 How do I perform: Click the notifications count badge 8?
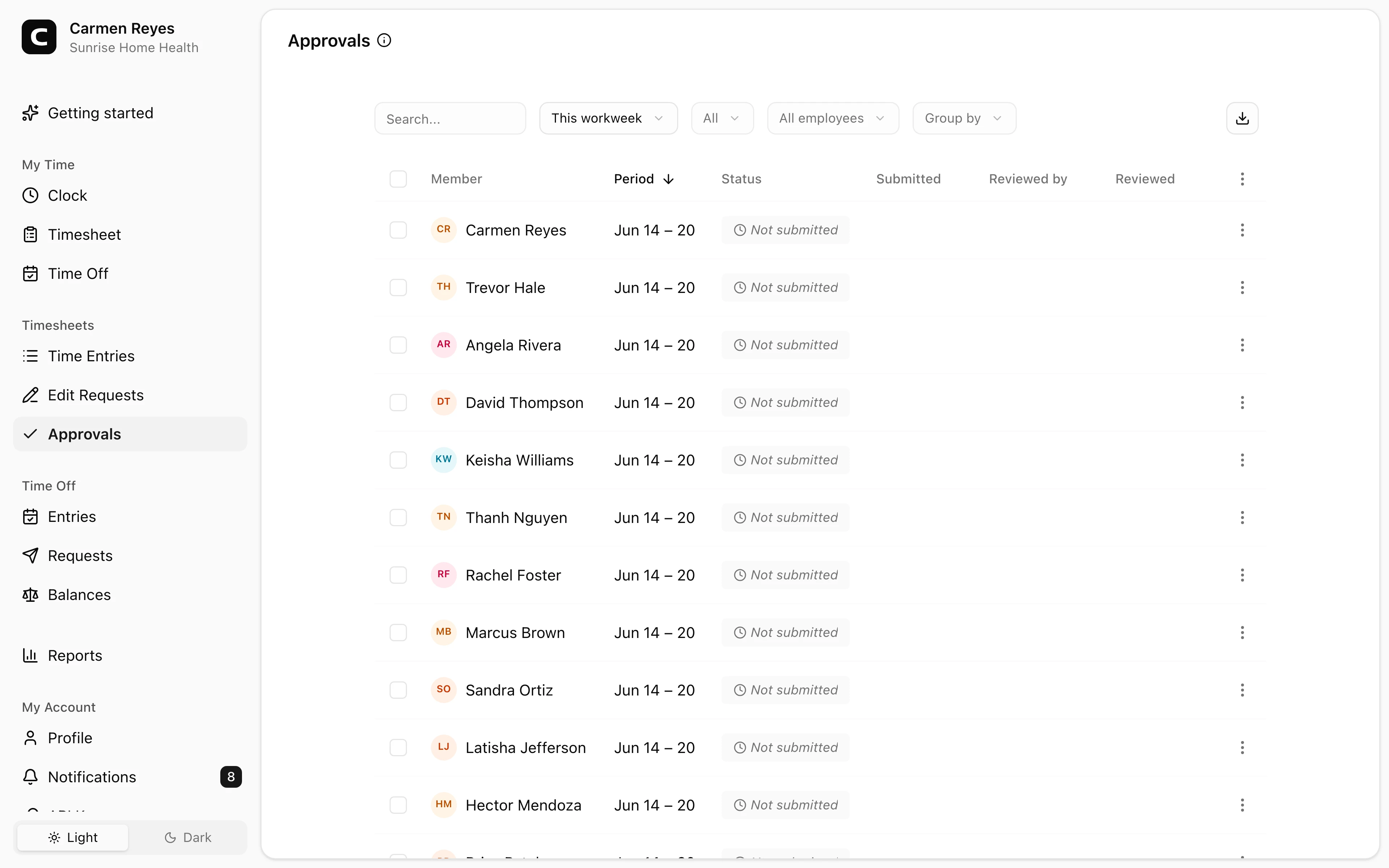click(231, 777)
